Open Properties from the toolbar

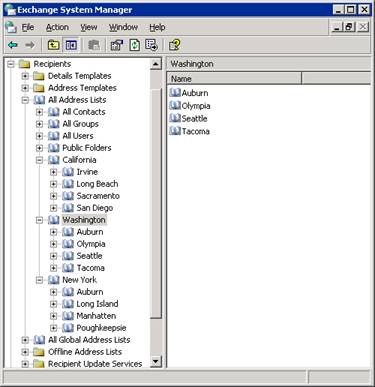coord(116,45)
